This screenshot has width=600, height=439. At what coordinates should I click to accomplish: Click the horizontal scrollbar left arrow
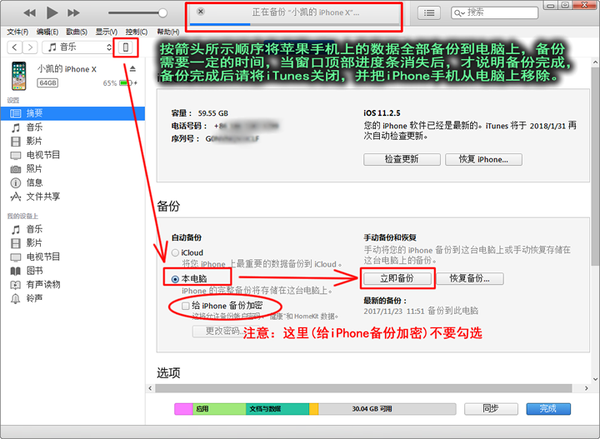(150, 388)
